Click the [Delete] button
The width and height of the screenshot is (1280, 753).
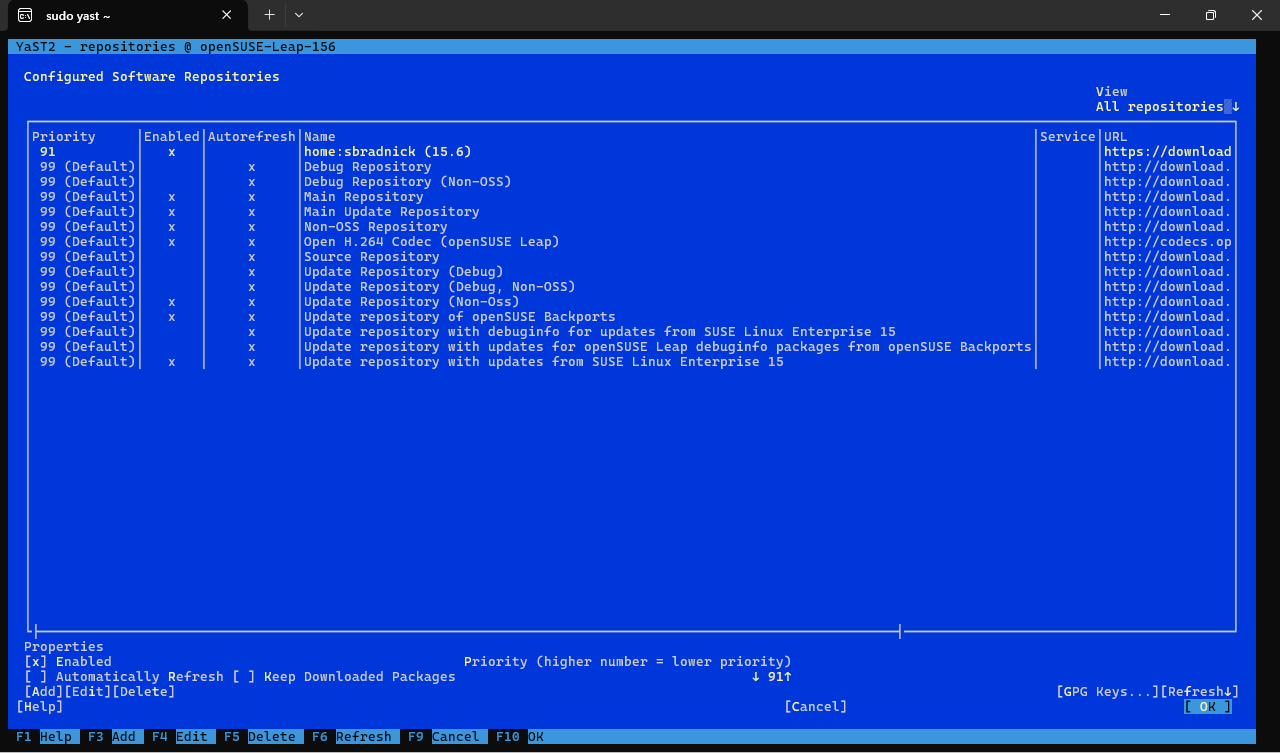(144, 692)
